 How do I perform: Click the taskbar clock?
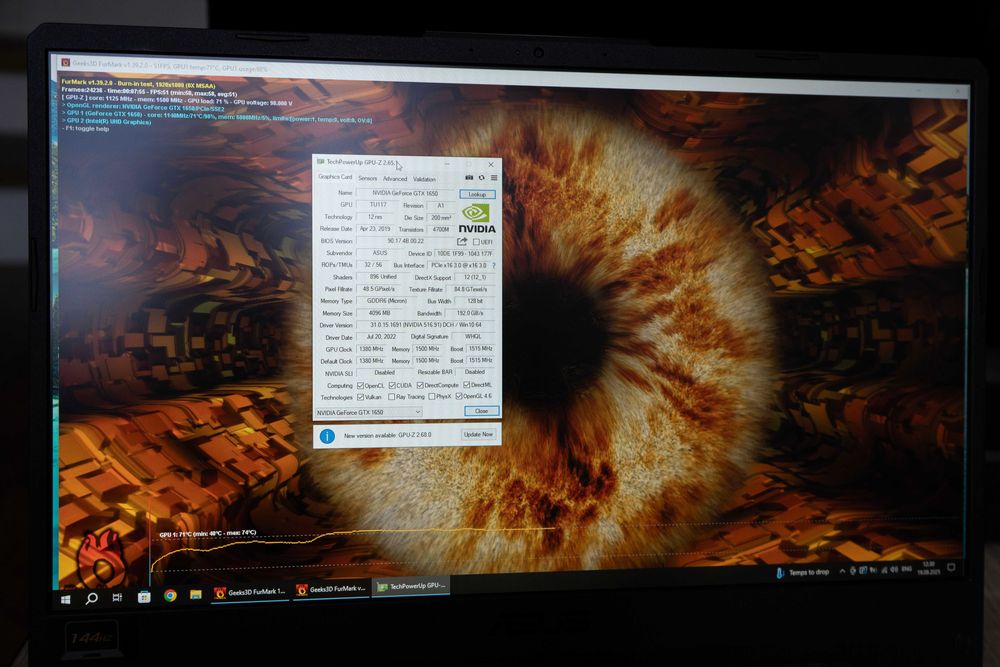(x=927, y=568)
